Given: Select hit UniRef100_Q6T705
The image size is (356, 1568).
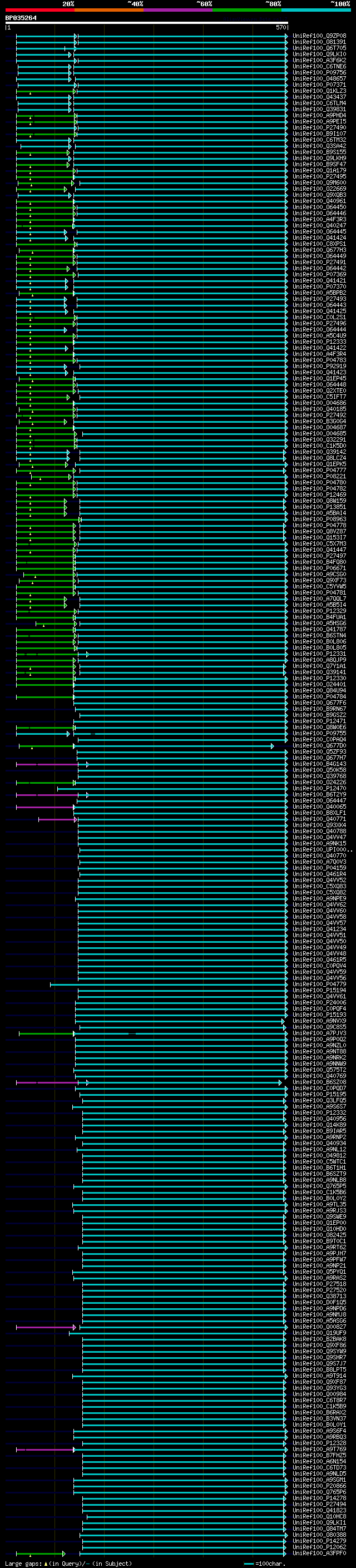Looking at the screenshot, I should tap(319, 48).
